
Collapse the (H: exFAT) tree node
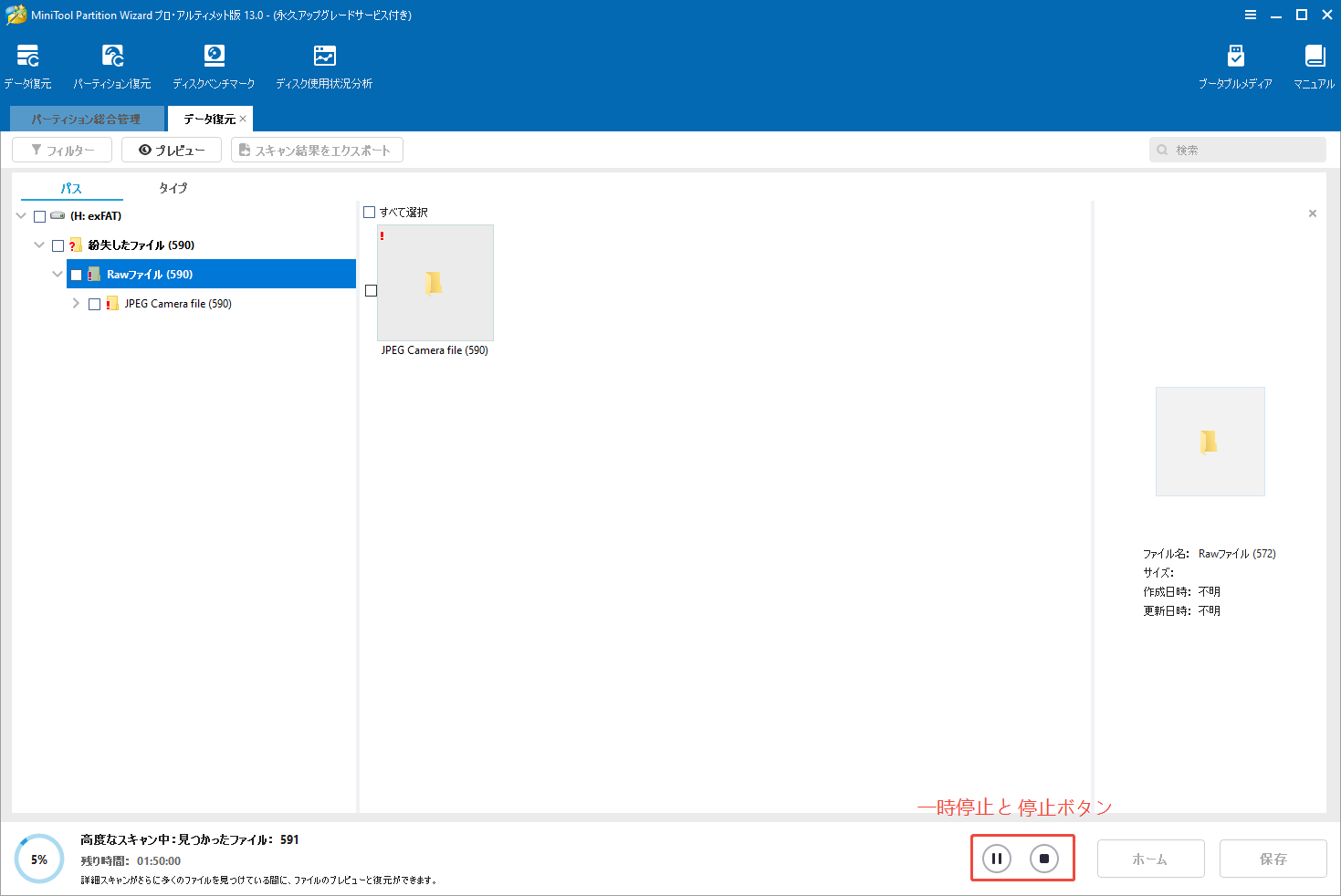(20, 215)
